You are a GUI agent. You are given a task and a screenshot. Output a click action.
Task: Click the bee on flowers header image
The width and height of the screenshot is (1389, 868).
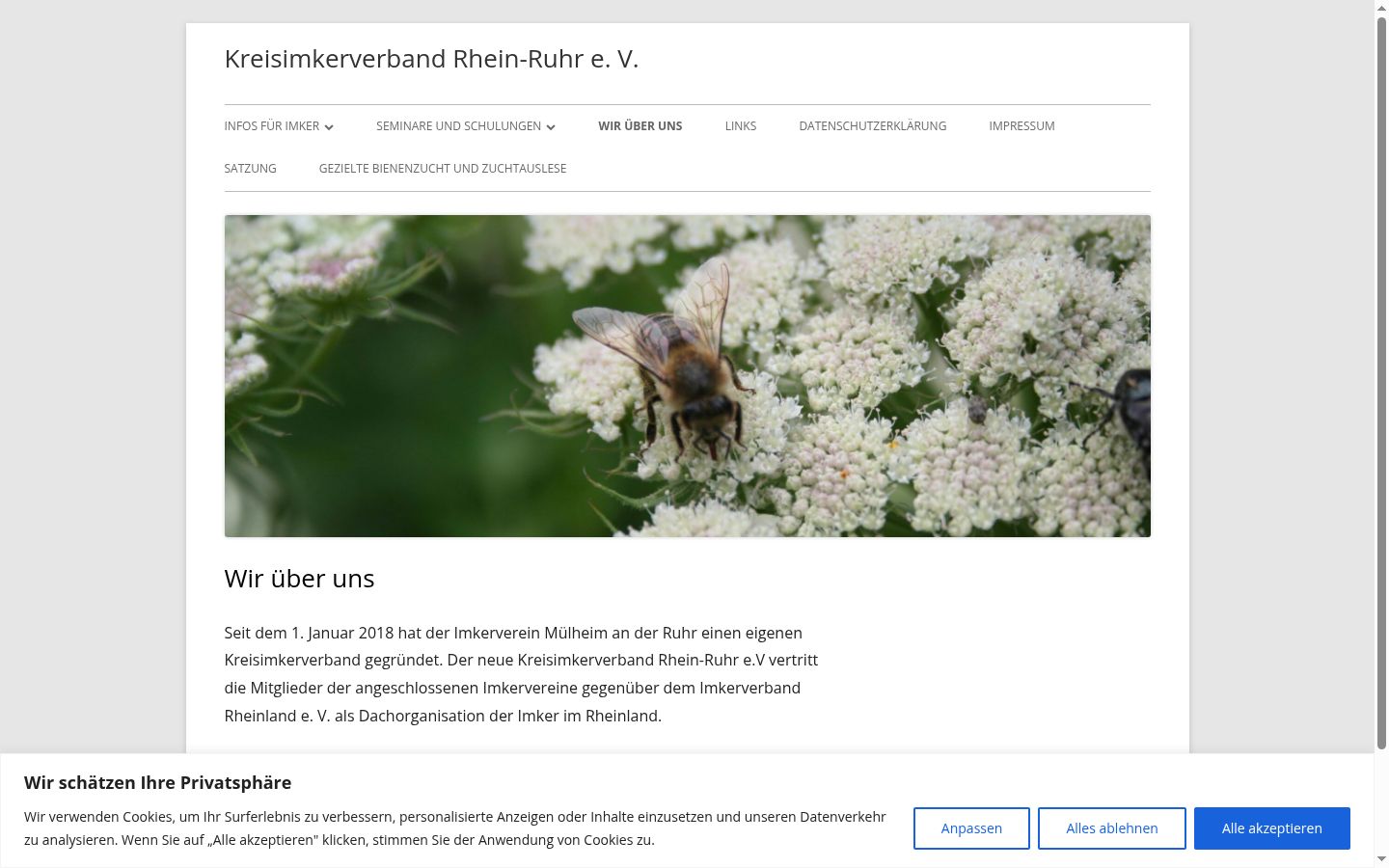point(688,376)
